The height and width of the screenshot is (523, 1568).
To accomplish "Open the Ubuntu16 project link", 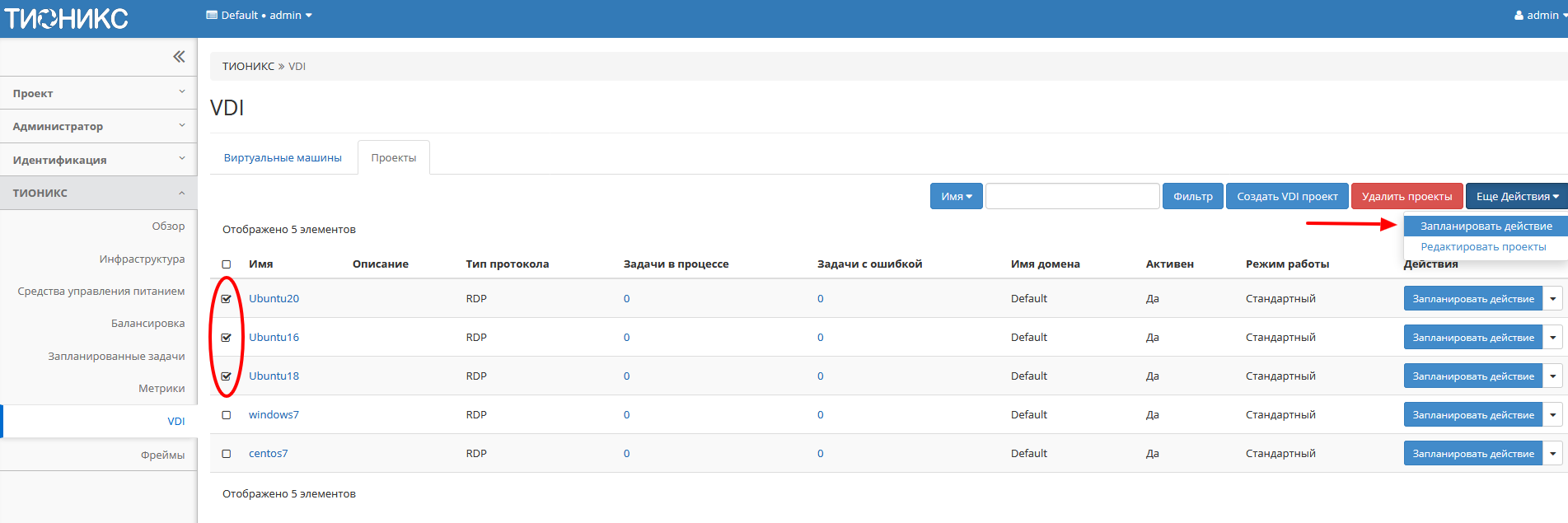I will click(x=274, y=338).
